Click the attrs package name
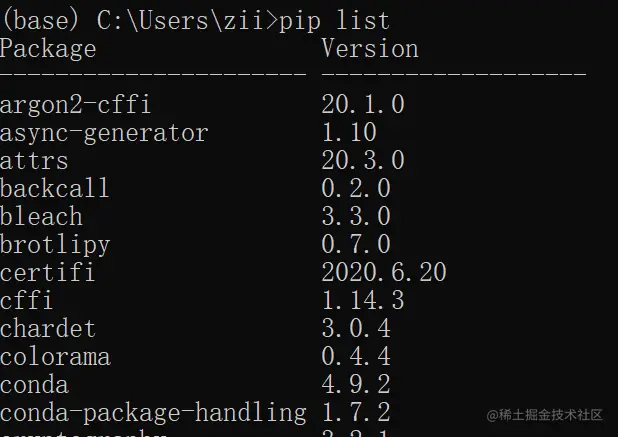618x437 pixels. pyautogui.click(x=34, y=161)
